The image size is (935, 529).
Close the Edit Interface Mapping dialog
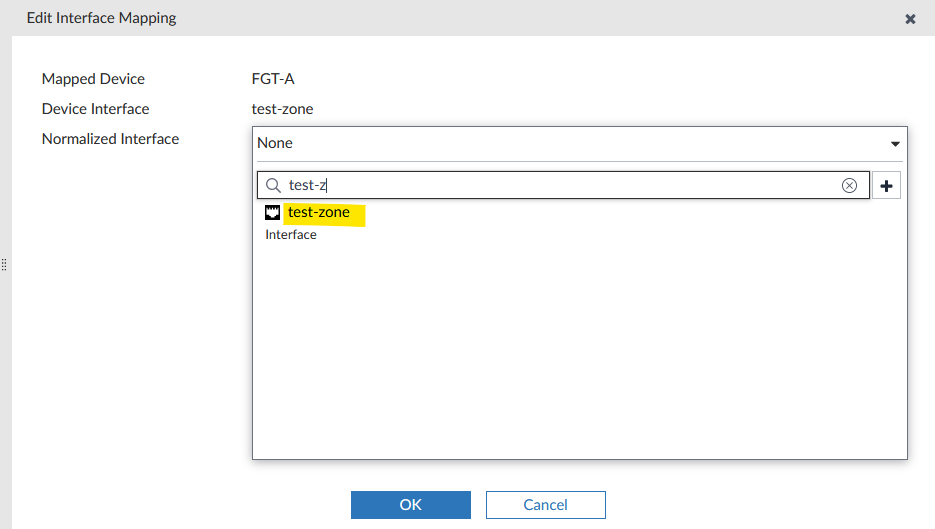(910, 19)
